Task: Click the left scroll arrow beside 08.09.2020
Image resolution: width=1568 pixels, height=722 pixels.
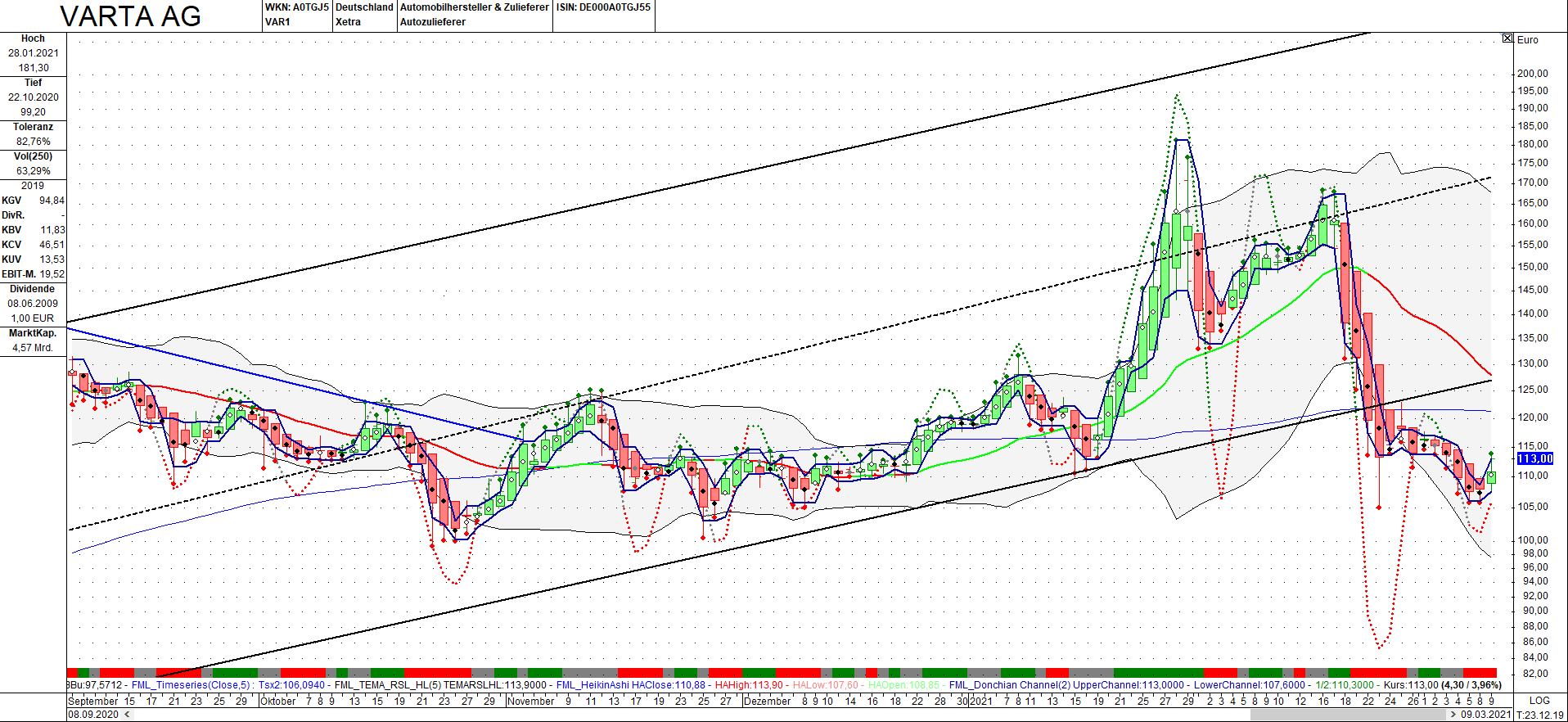Action: [x=127, y=715]
